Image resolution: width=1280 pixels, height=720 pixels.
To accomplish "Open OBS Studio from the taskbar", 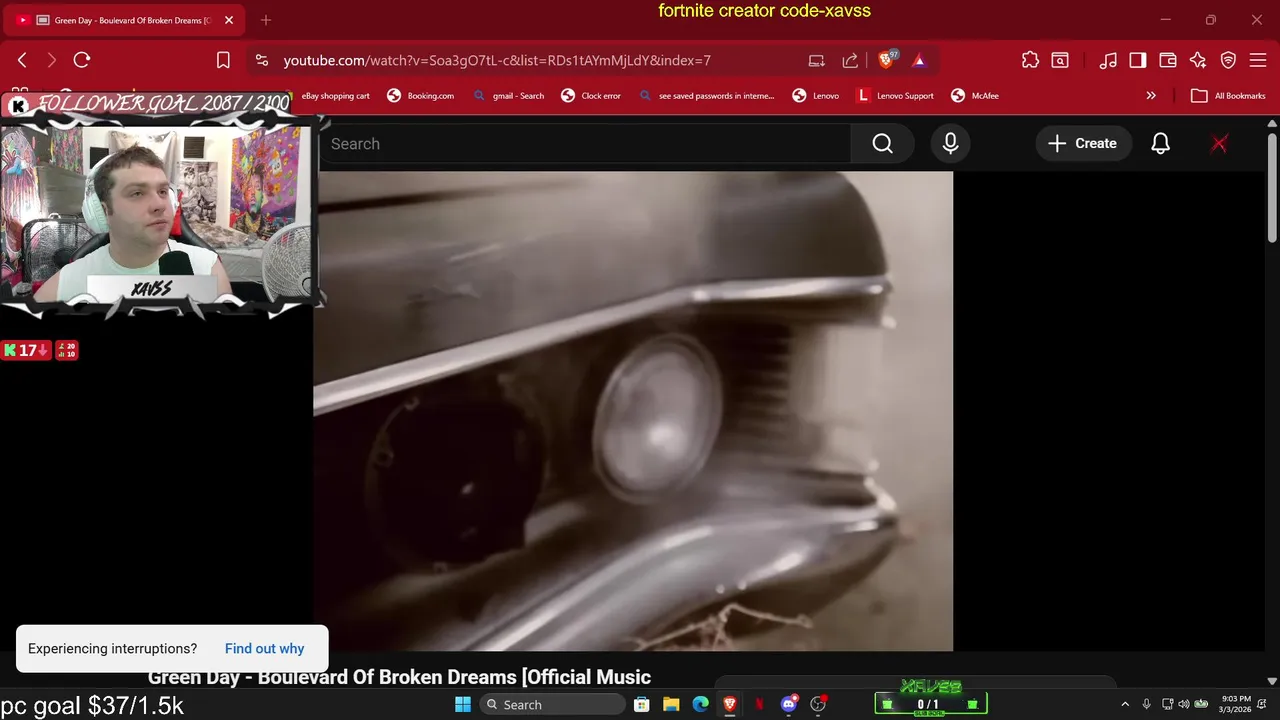I will click(818, 704).
